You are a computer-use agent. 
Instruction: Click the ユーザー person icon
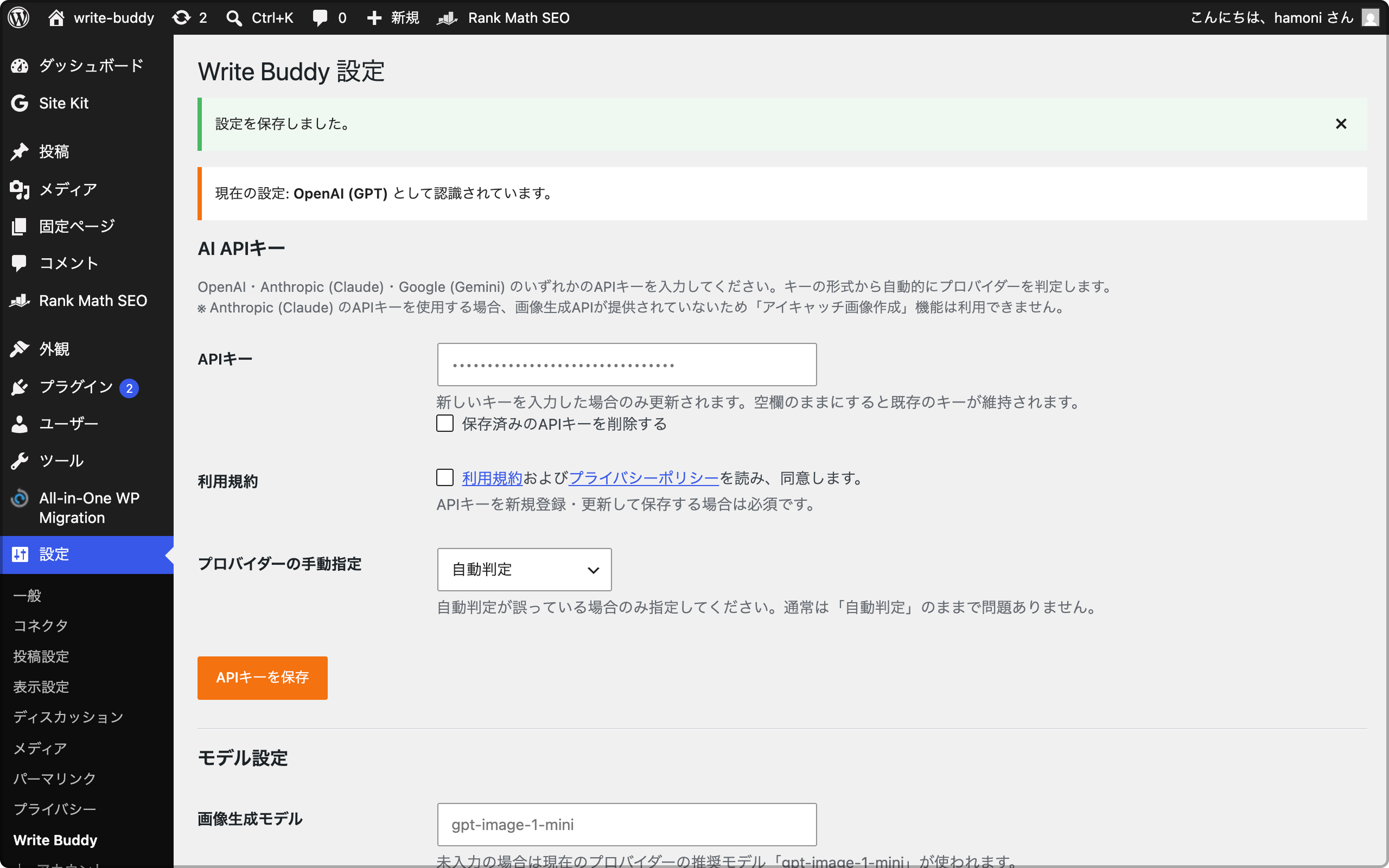[x=20, y=424]
